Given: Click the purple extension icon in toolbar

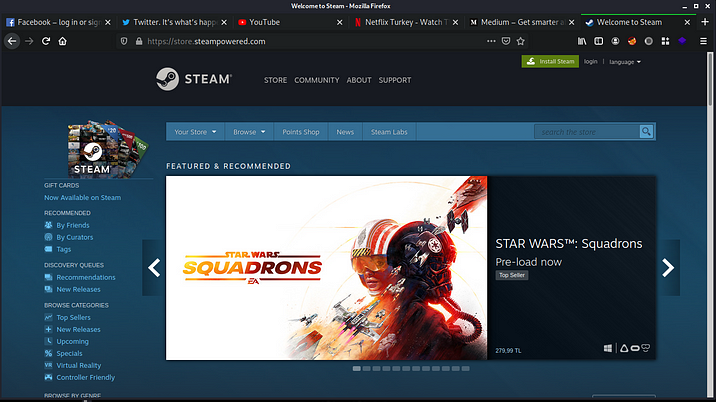Looking at the screenshot, I should coord(682,41).
